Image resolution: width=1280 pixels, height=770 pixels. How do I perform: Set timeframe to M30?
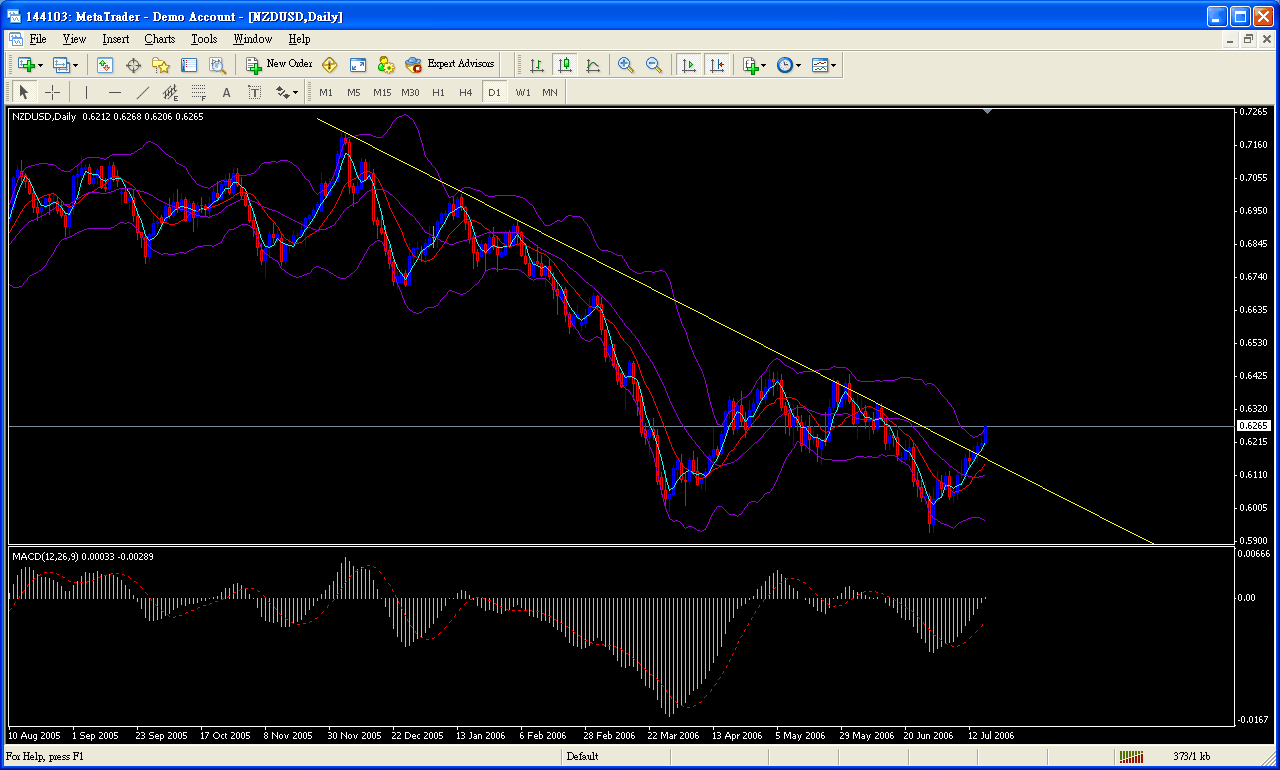pos(410,92)
